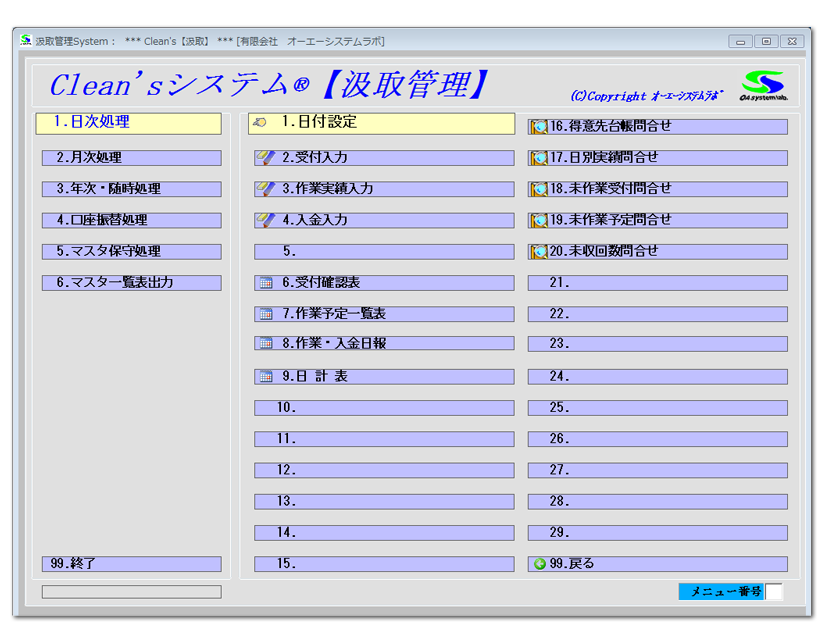Click the empty menu slot 23.

pos(658,344)
